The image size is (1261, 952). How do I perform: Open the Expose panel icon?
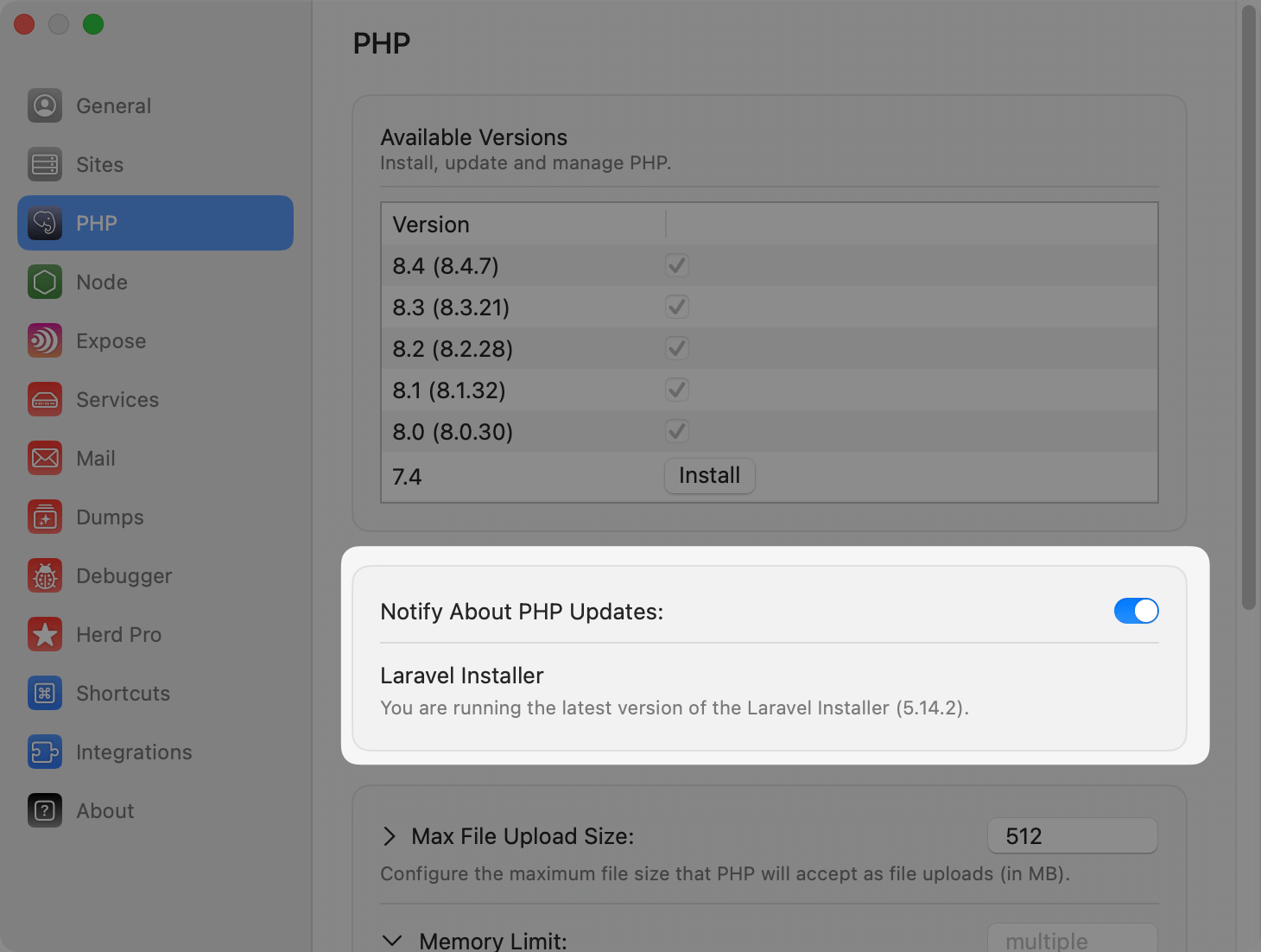coord(45,340)
